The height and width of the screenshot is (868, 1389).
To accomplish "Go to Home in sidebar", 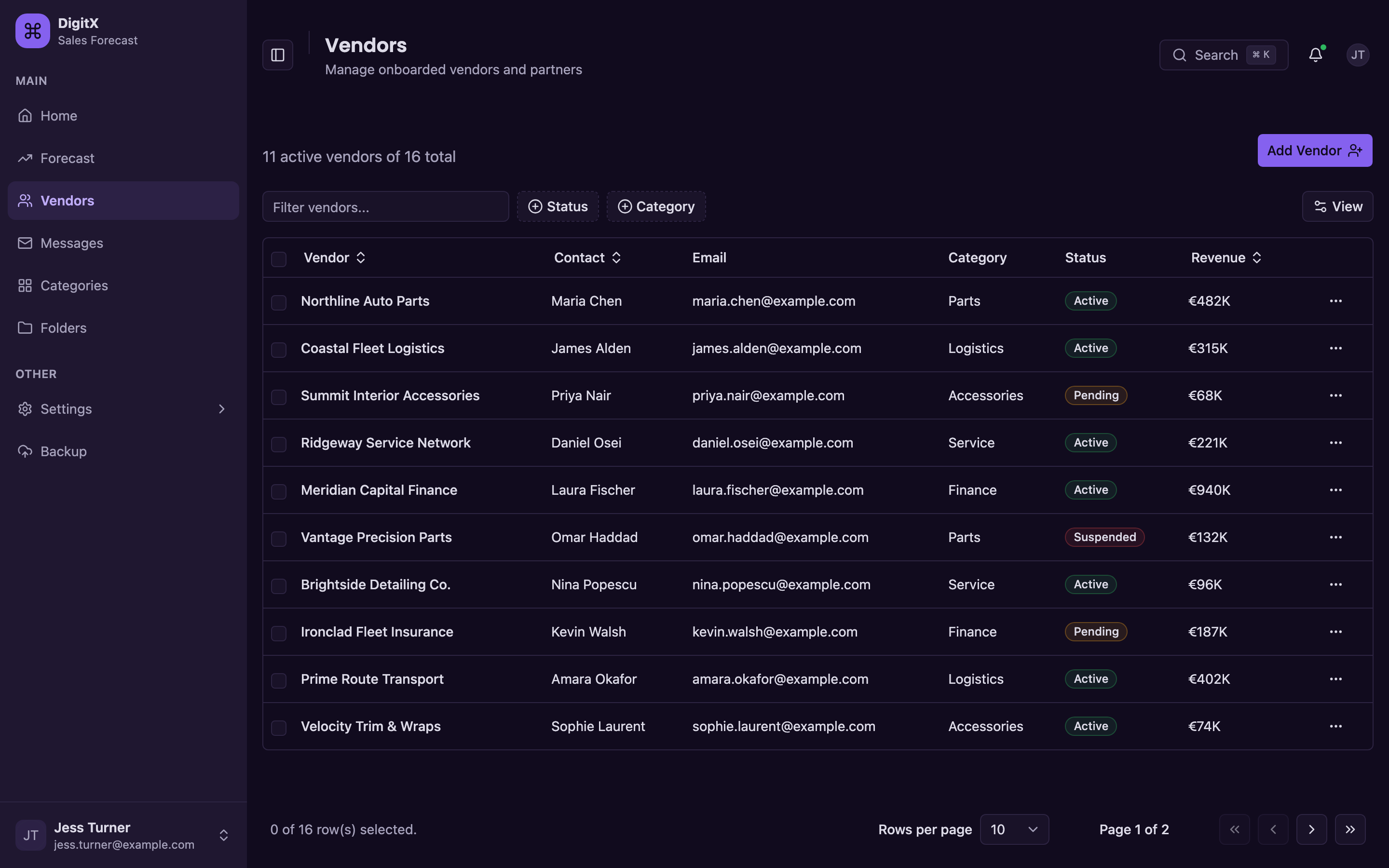I will coord(123,116).
